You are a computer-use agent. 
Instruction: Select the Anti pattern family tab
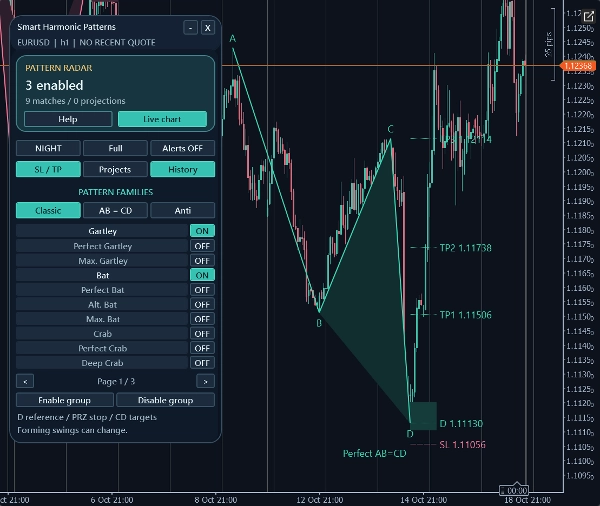tap(183, 211)
